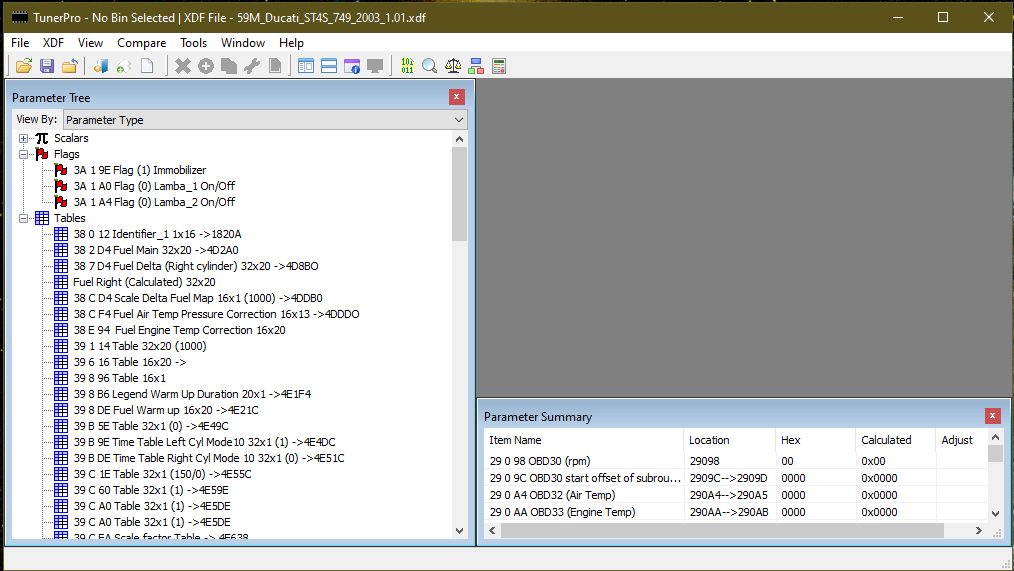Click Parameter Tree scrollbar down arrow

pos(459,531)
